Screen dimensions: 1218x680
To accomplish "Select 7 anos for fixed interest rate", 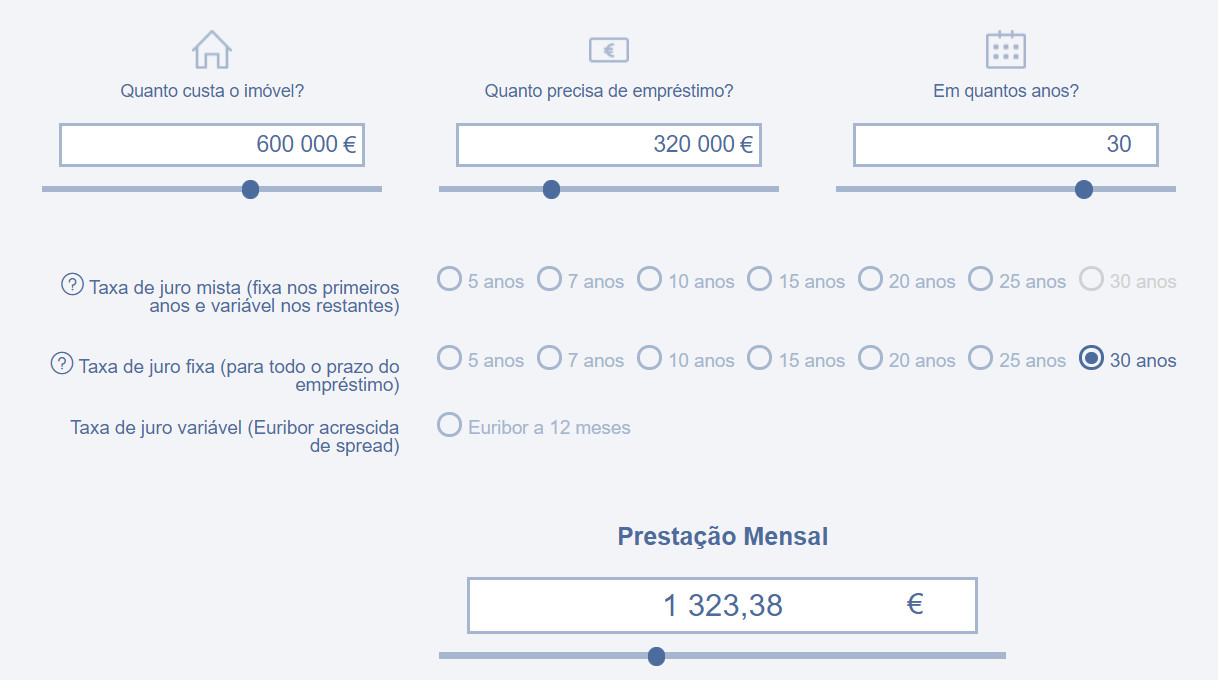I will point(550,358).
